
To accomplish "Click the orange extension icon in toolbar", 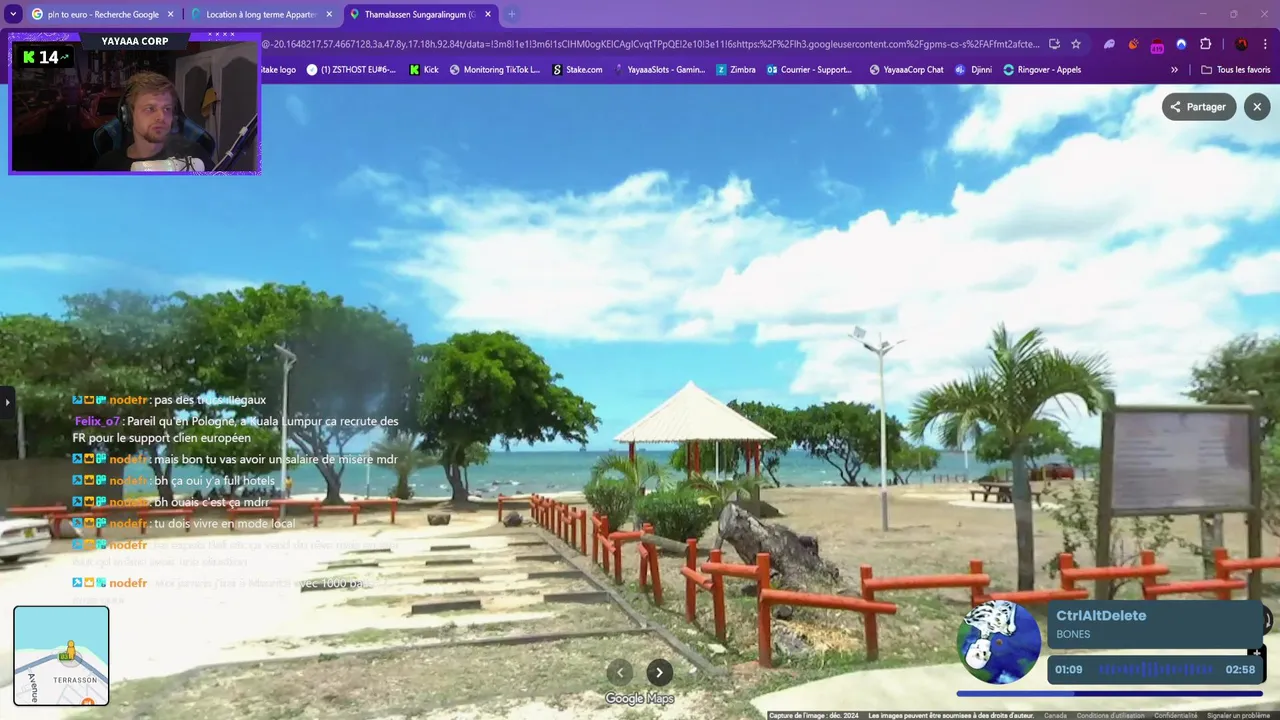I will [x=1133, y=44].
